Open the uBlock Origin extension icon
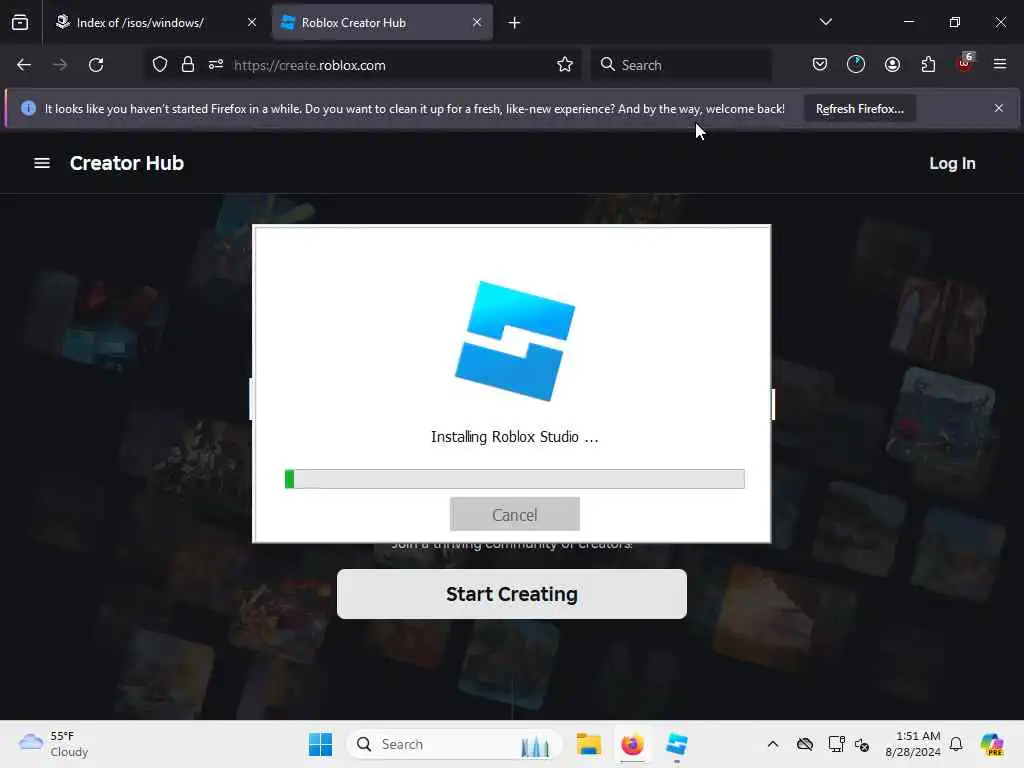The width and height of the screenshot is (1024, 768). point(965,63)
